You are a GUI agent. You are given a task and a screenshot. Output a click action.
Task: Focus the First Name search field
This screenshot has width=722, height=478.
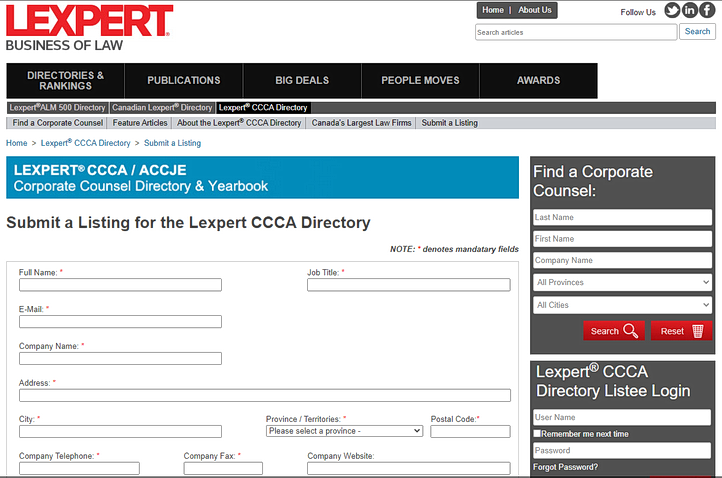(623, 239)
